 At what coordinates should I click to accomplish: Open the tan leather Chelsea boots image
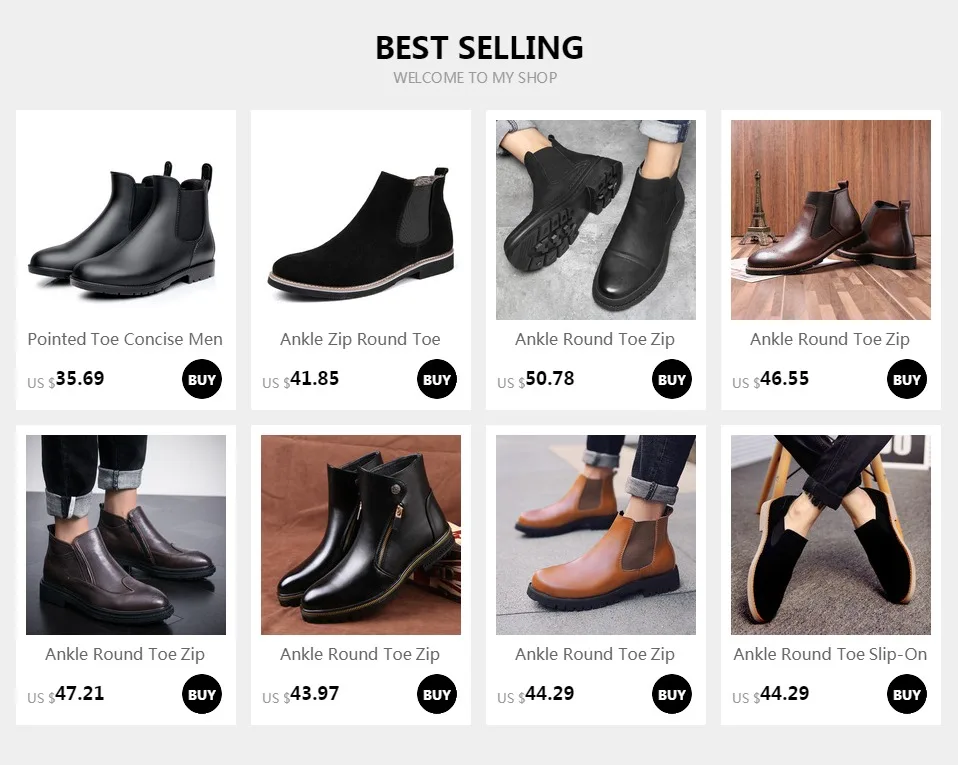coord(596,535)
